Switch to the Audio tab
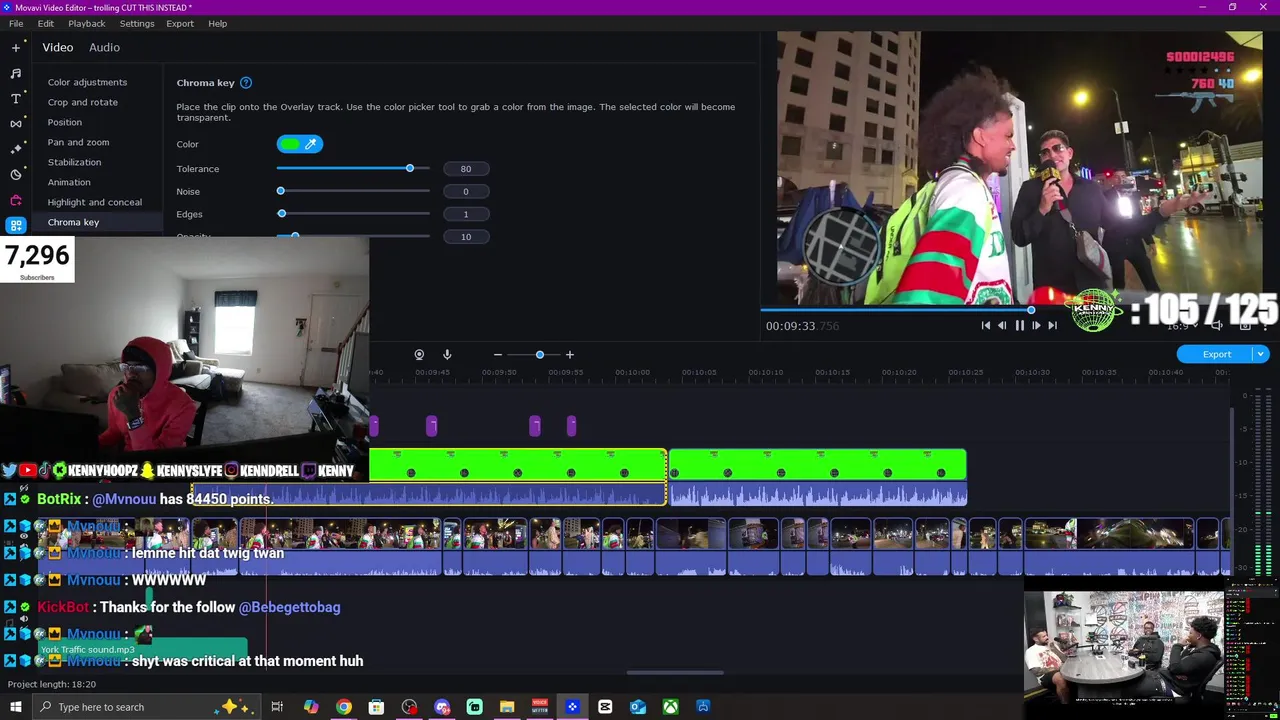 coord(104,47)
